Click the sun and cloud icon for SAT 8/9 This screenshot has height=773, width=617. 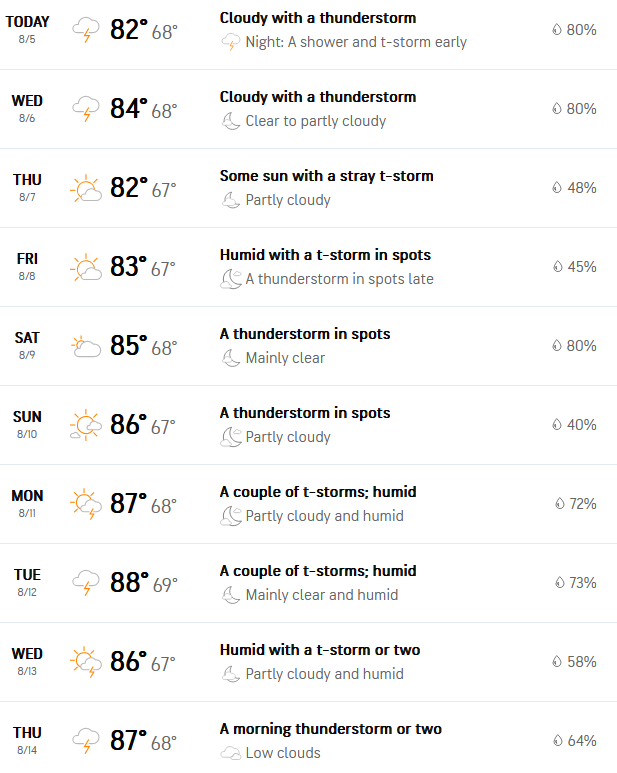[86, 346]
